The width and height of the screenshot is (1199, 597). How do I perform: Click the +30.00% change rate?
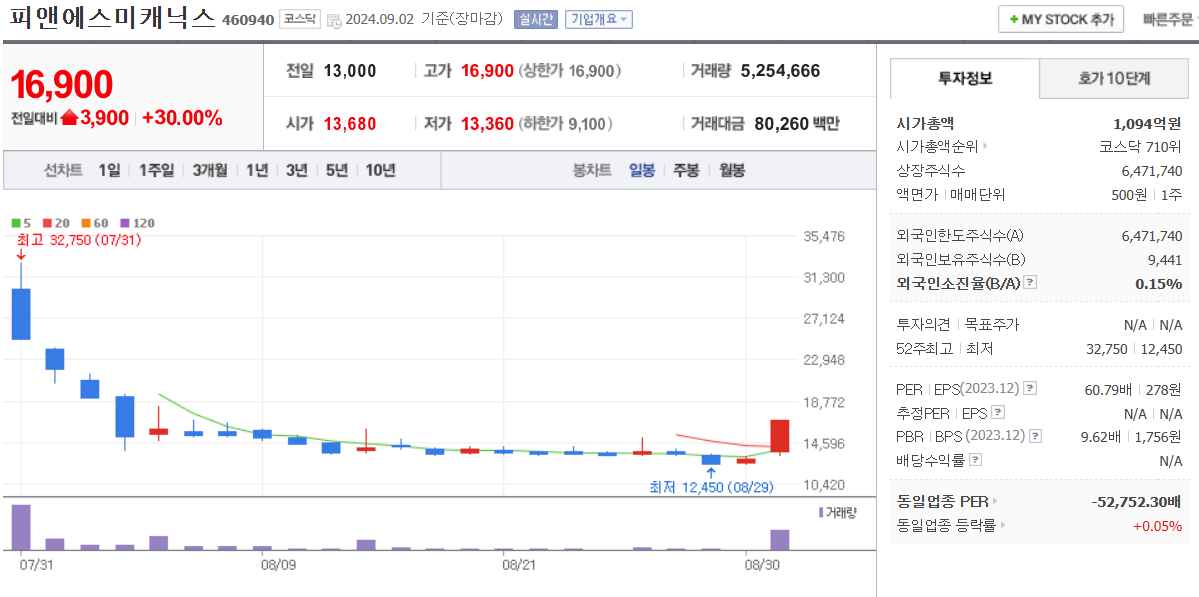point(182,118)
